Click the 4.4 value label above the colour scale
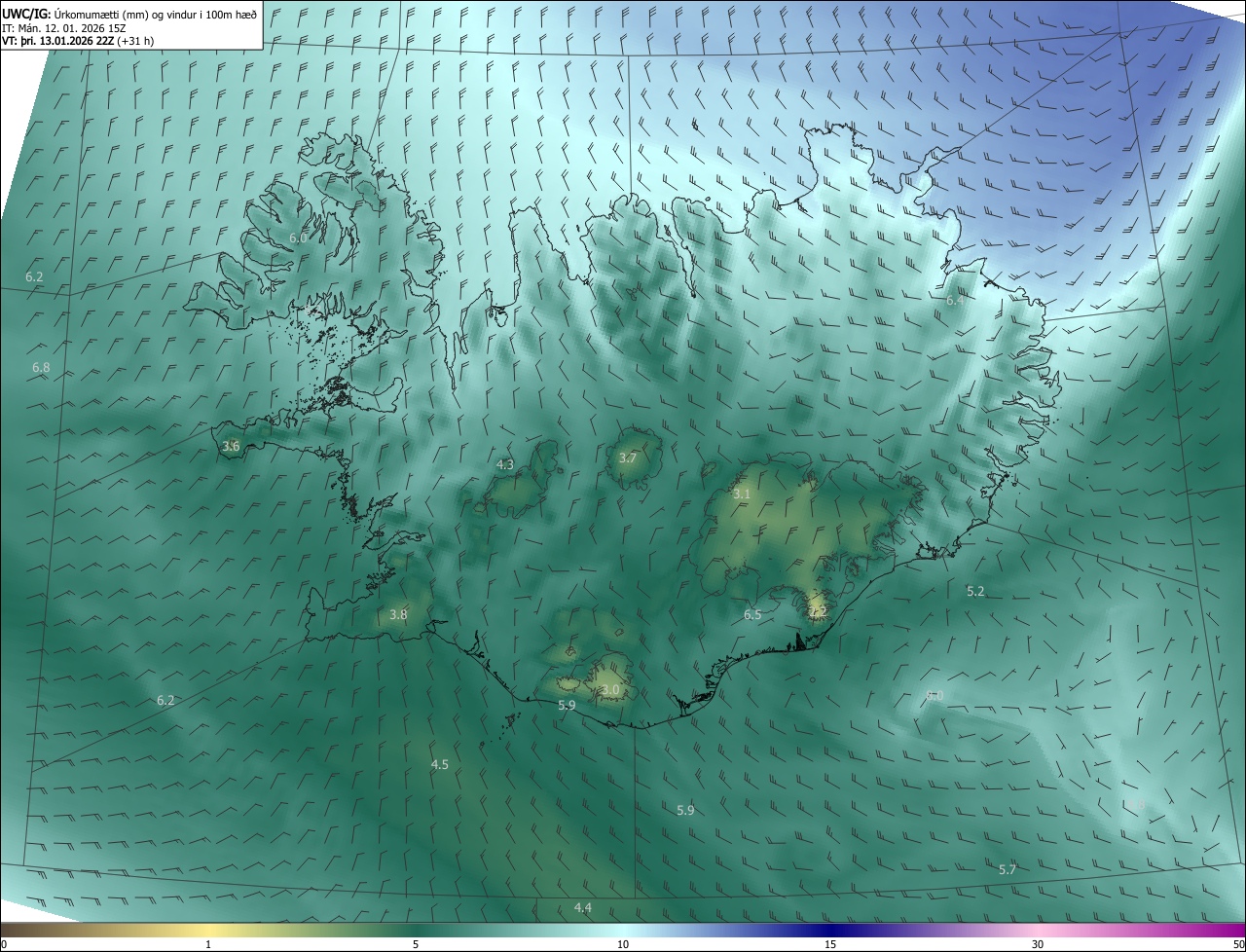The width and height of the screenshot is (1246, 952). pos(582,908)
